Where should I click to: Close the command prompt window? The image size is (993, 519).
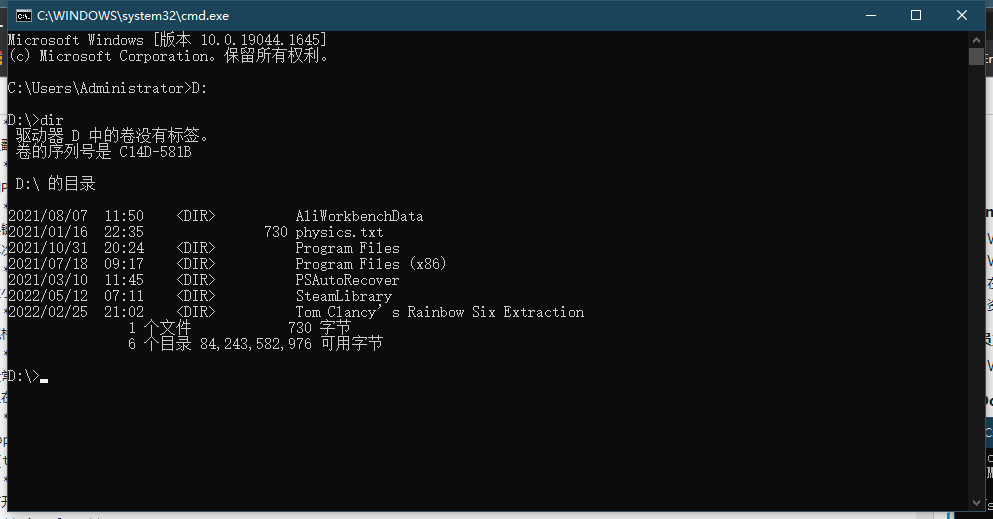pos(962,15)
